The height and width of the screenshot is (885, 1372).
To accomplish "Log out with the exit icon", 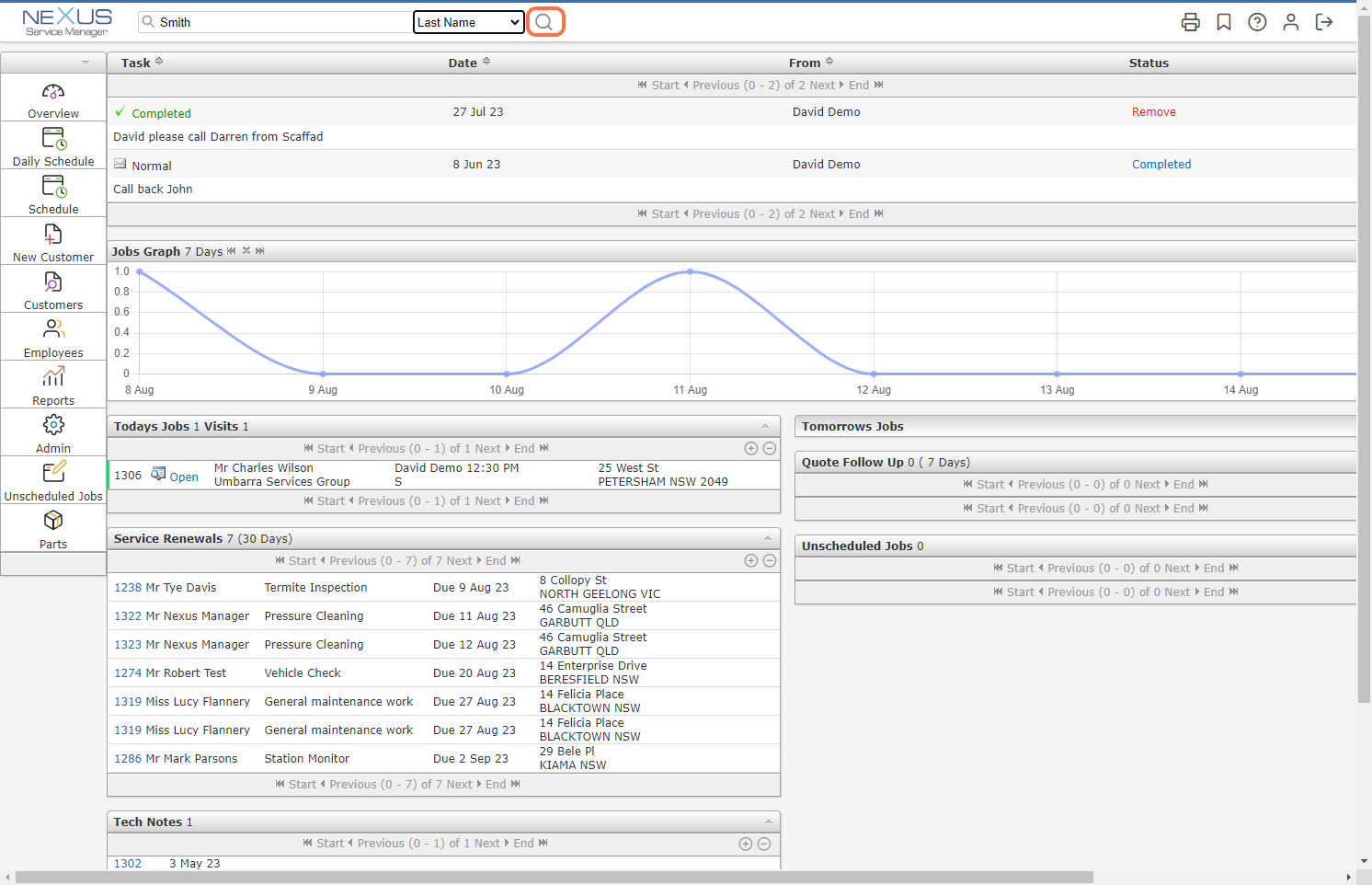I will (x=1324, y=21).
